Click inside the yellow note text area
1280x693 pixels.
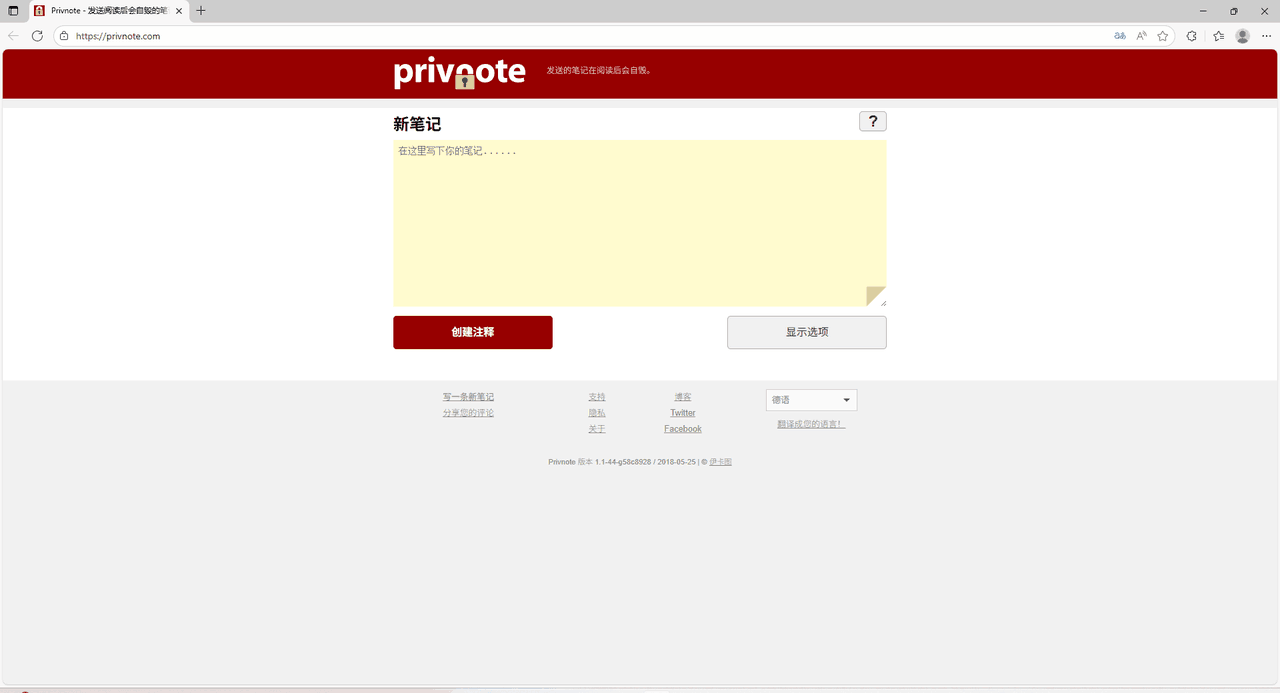pyautogui.click(x=639, y=223)
